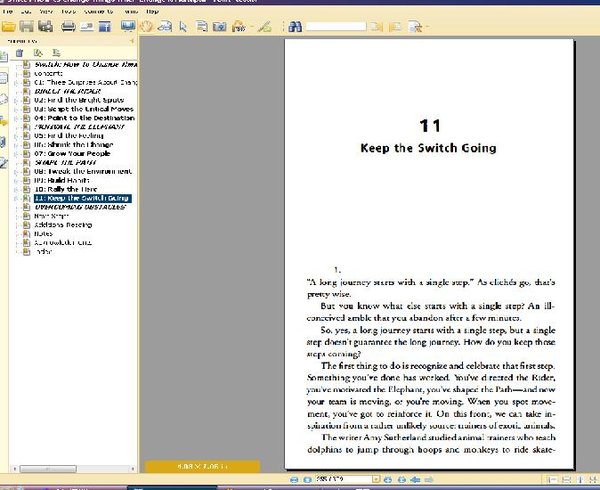Select the arrow pointer tool
The image size is (600, 490).
pyautogui.click(x=183, y=26)
